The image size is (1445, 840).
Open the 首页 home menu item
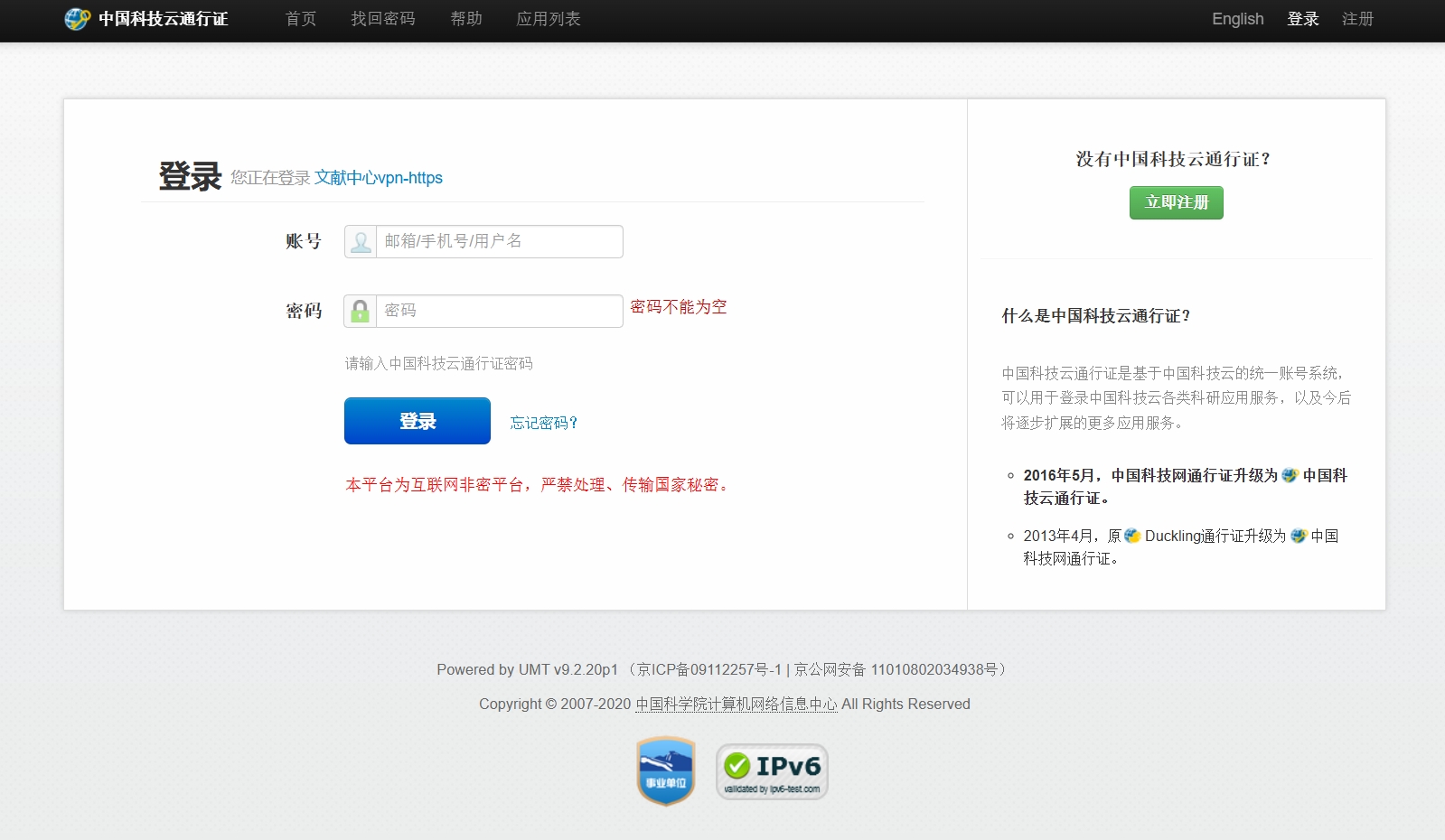301,19
